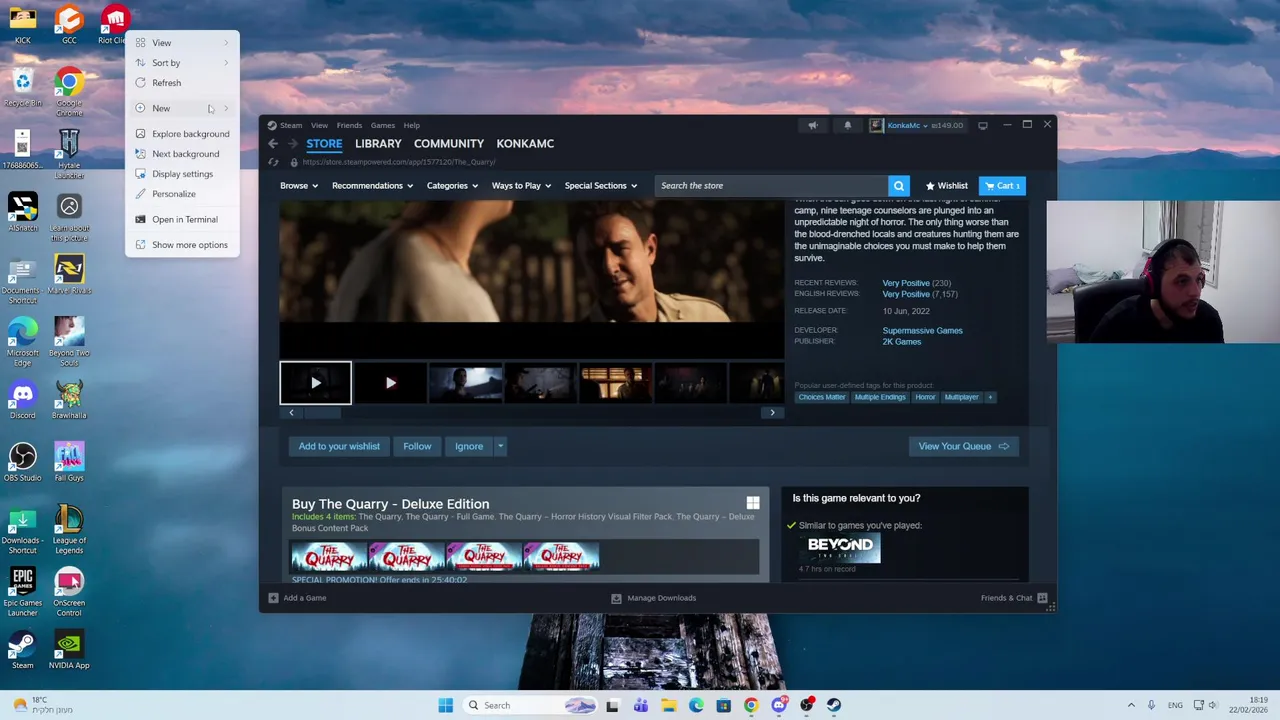Choose Display settings in context menu
This screenshot has height=720, width=1280.
(x=182, y=174)
